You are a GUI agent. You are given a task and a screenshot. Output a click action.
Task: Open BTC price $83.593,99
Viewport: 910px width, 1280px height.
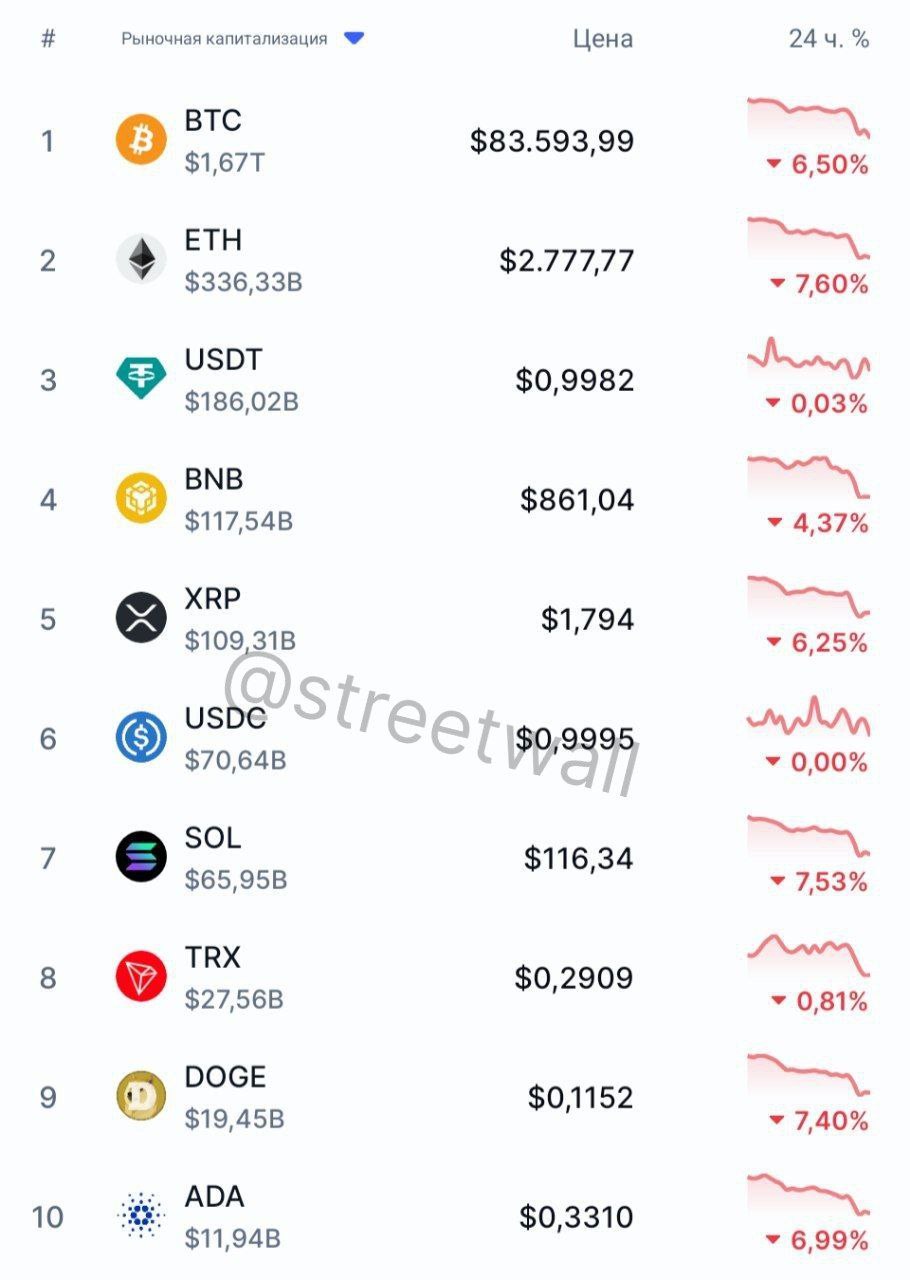[x=552, y=141]
